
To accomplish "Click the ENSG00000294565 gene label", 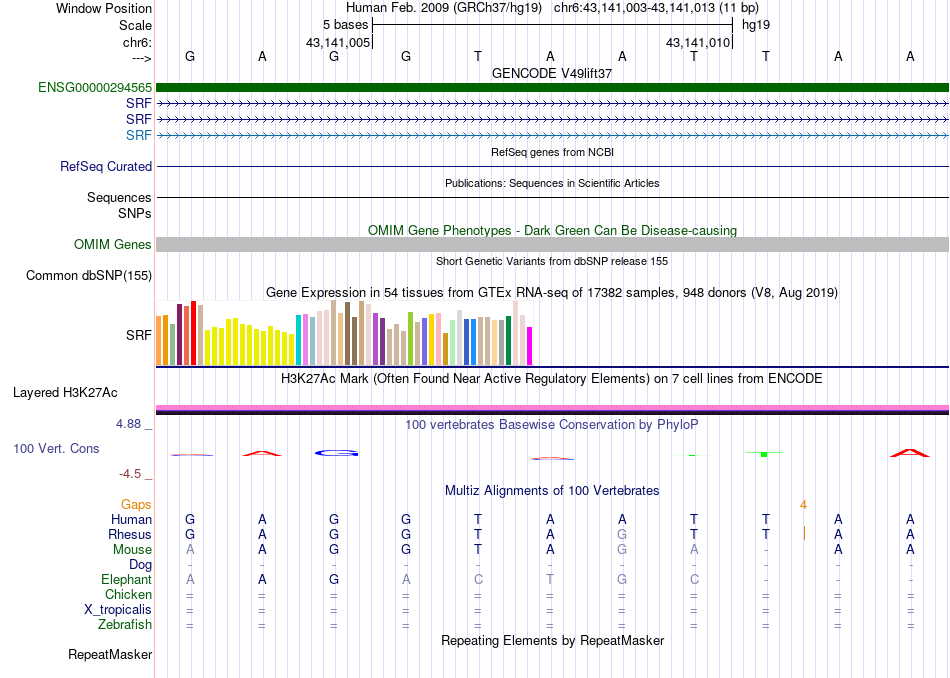I will 95,87.
